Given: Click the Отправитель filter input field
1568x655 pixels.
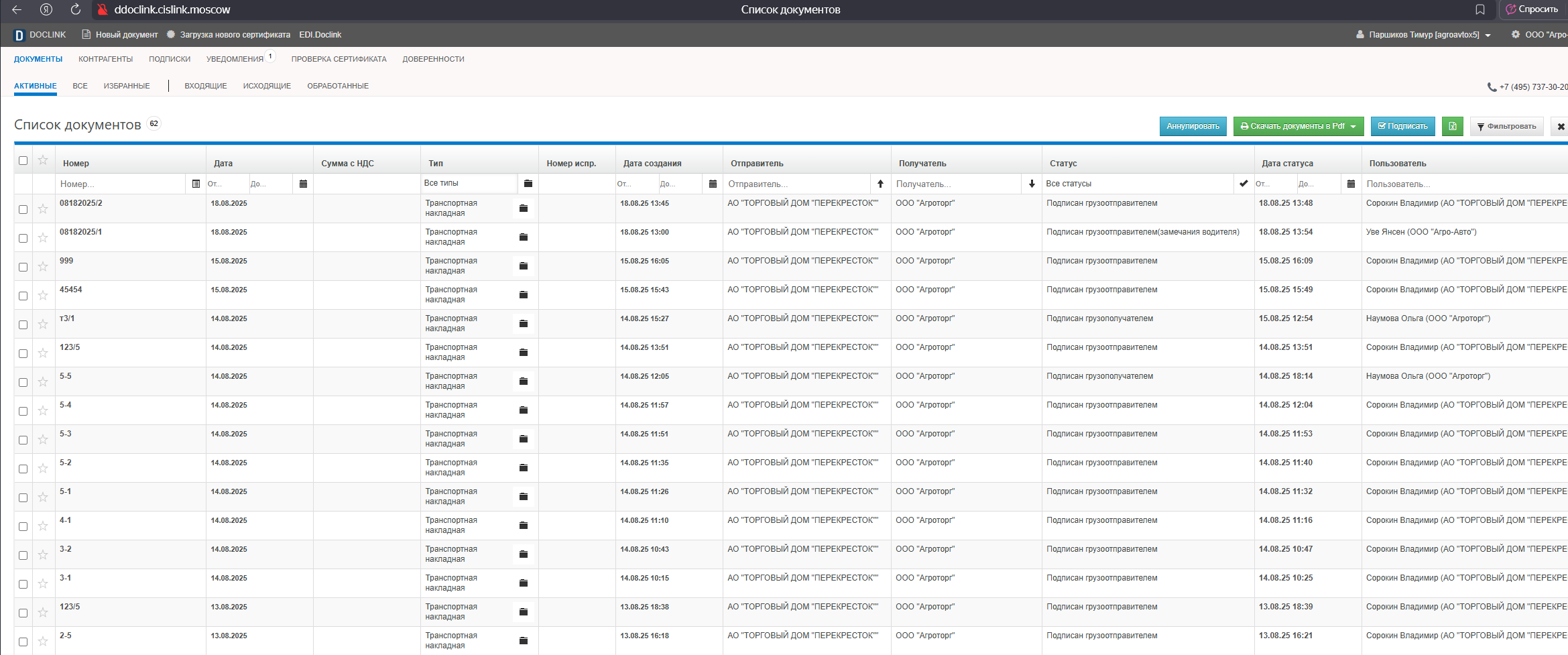Looking at the screenshot, I should pyautogui.click(x=797, y=184).
